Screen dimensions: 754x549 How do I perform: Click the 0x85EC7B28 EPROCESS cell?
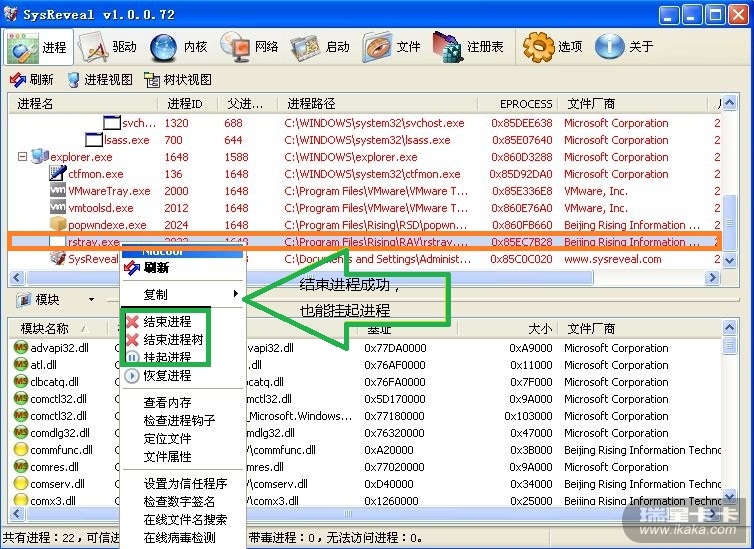click(521, 242)
